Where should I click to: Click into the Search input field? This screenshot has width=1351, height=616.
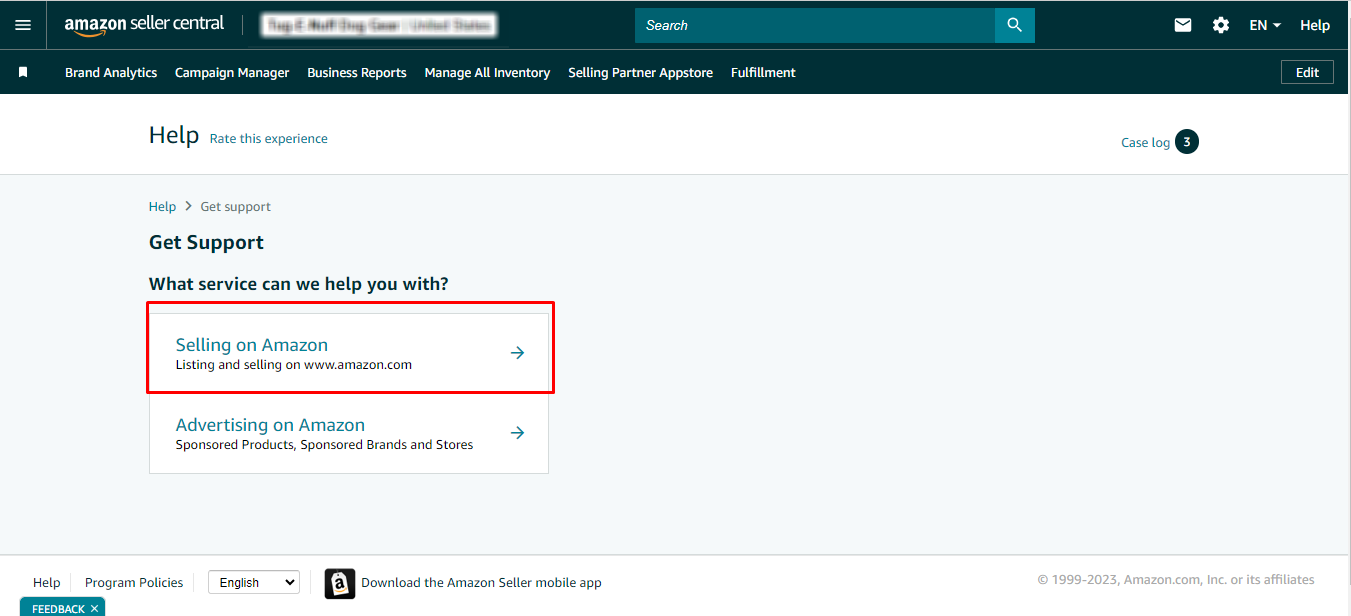pos(814,25)
